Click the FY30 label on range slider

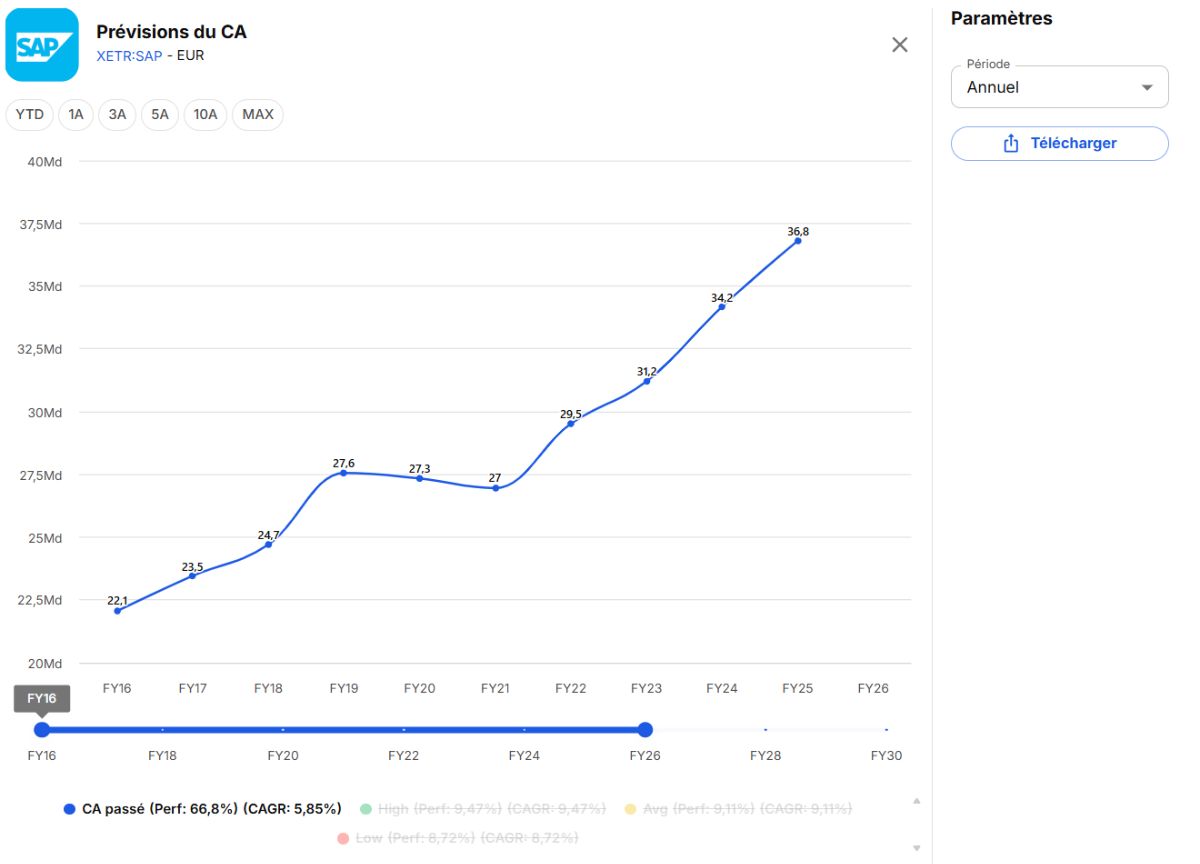886,756
